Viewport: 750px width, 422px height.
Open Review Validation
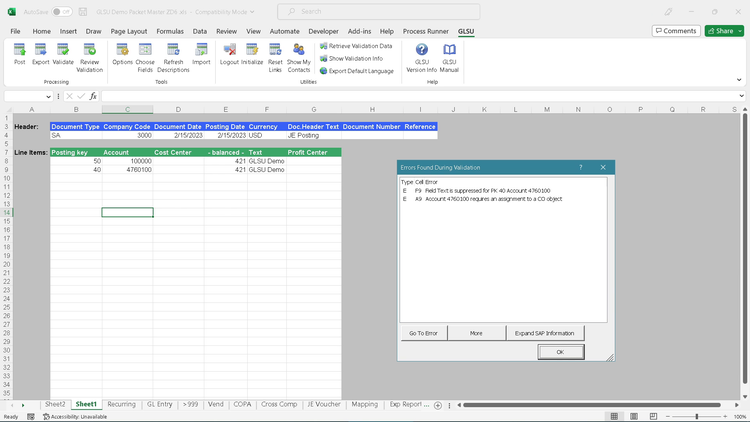[89, 57]
